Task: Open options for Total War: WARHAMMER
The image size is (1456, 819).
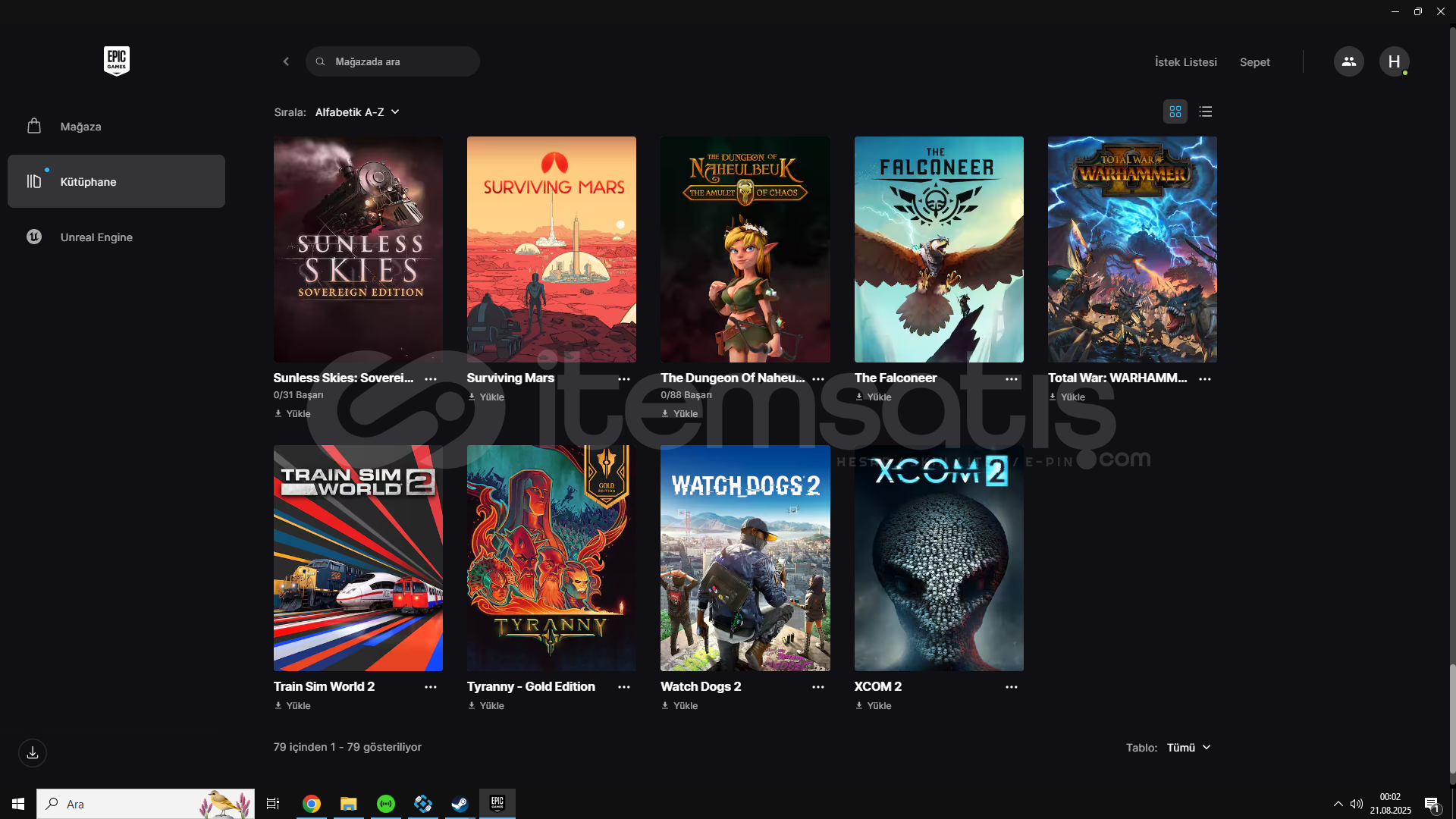Action: click(x=1205, y=378)
